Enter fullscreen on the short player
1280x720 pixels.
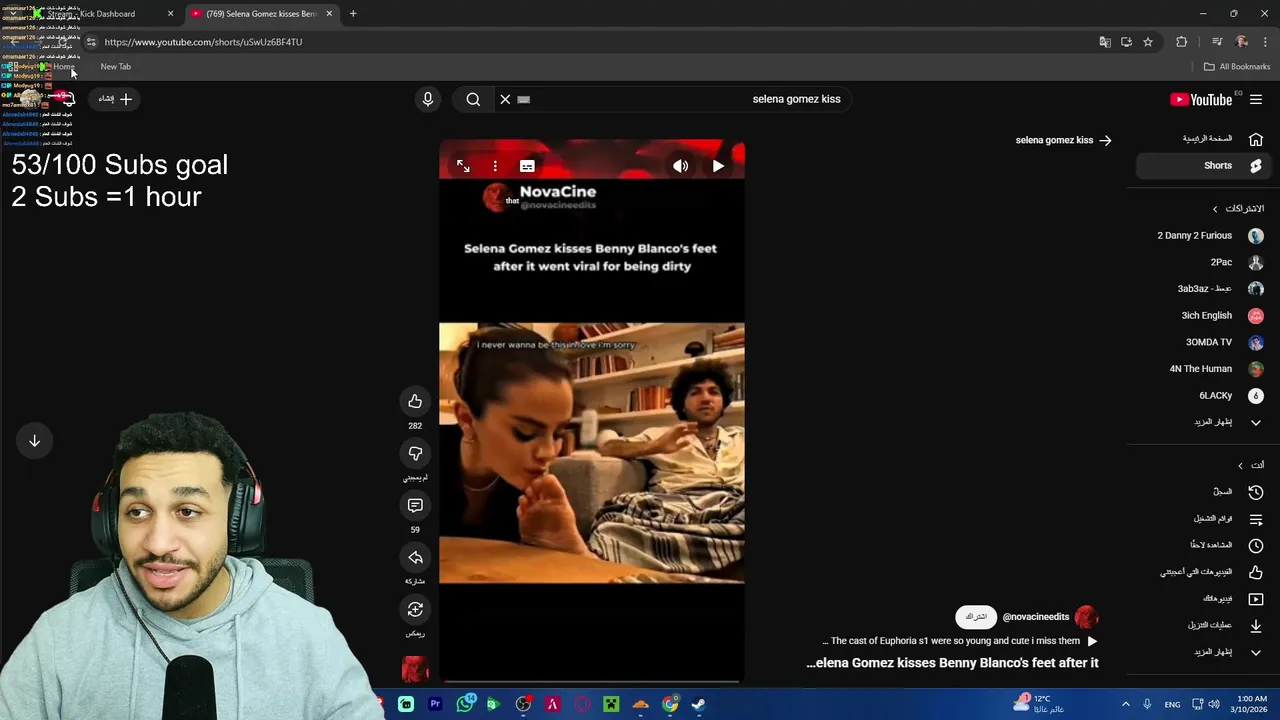click(463, 166)
